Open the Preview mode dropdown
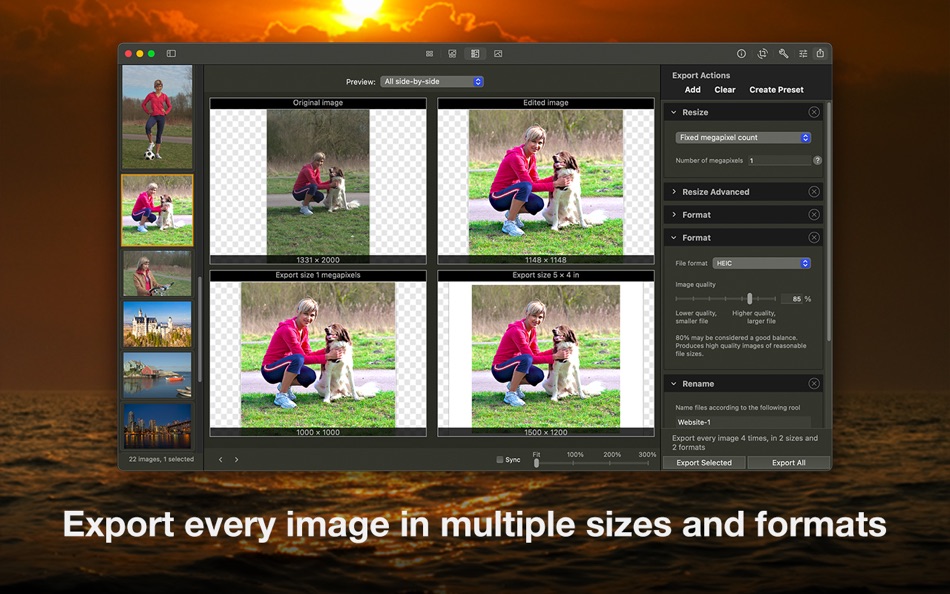Screen dimensions: 950x594 coord(432,81)
